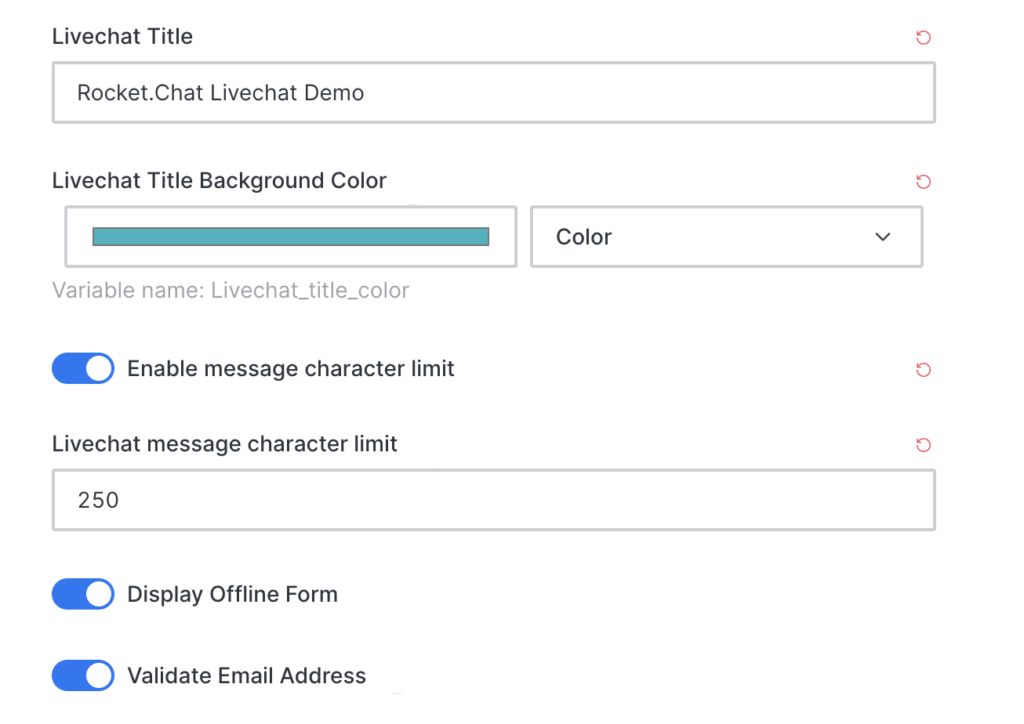The image size is (1024, 724).
Task: Reset Enable message character limit setting
Action: point(923,370)
